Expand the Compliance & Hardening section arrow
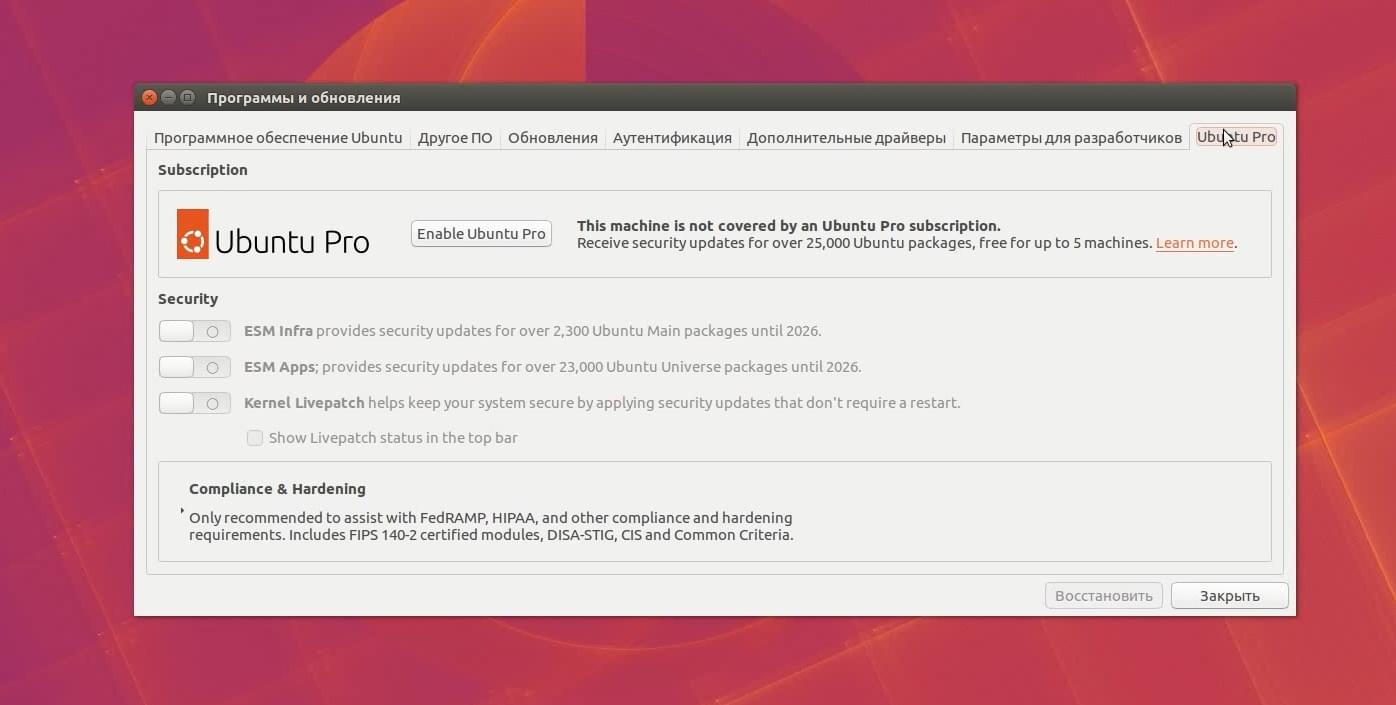 click(182, 511)
